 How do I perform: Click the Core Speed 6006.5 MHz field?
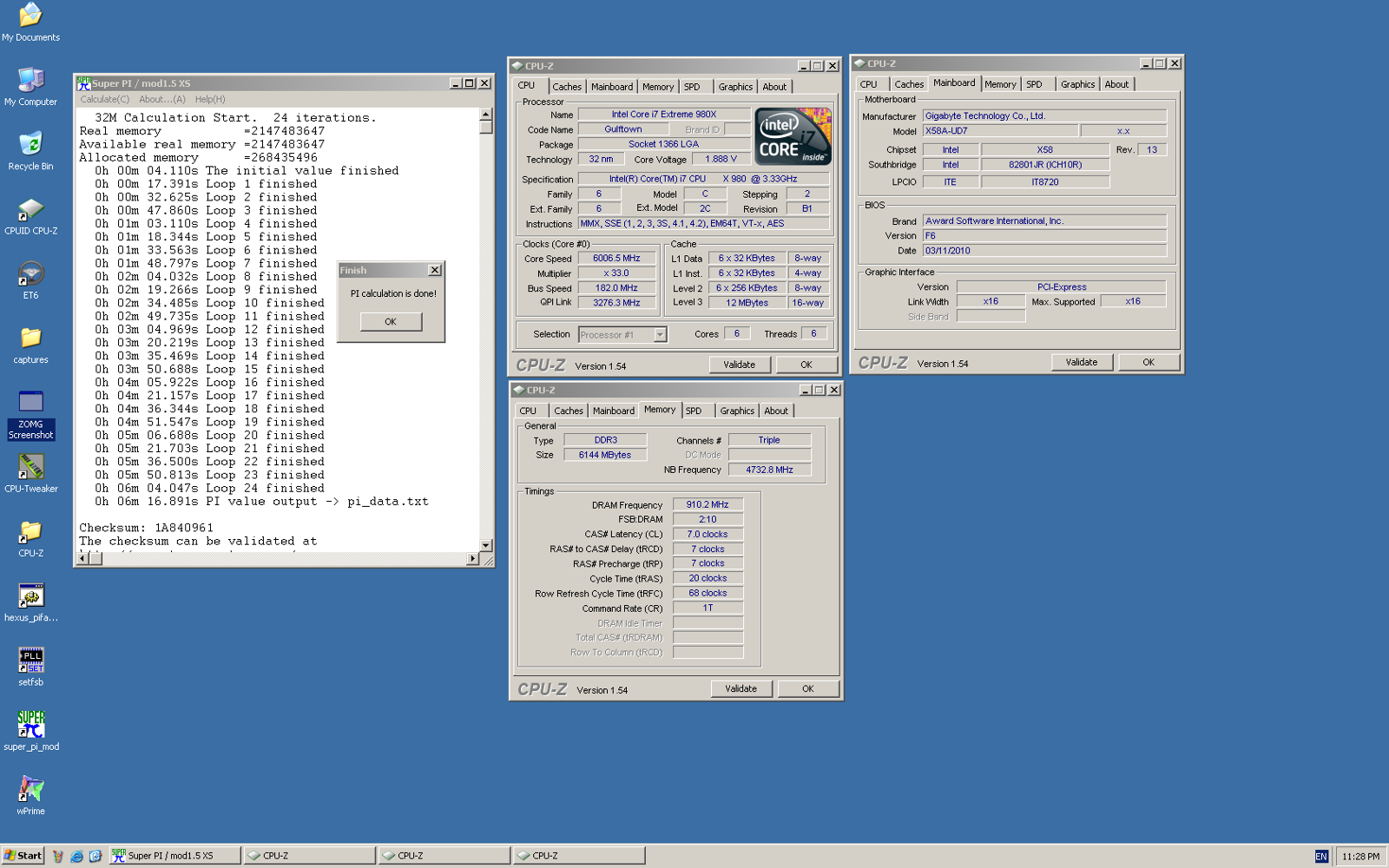(x=616, y=259)
